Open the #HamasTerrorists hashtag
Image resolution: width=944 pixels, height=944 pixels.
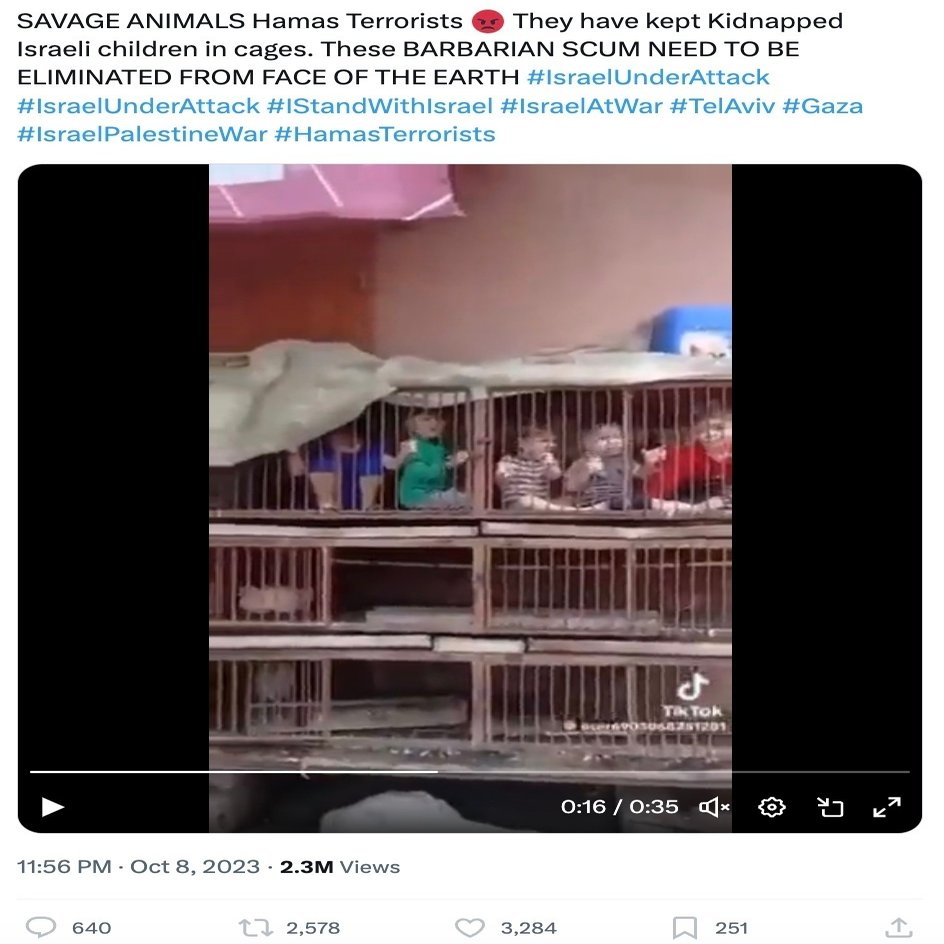385,134
